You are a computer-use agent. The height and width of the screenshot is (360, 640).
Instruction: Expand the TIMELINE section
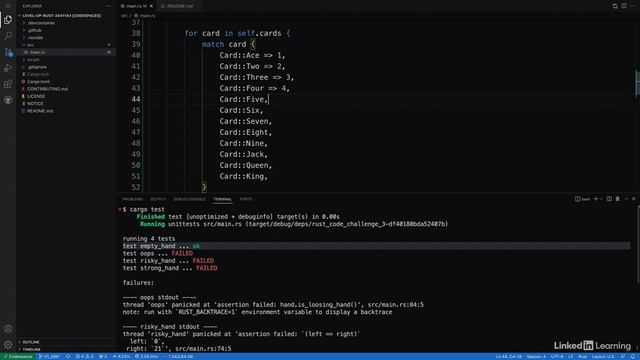(31, 349)
